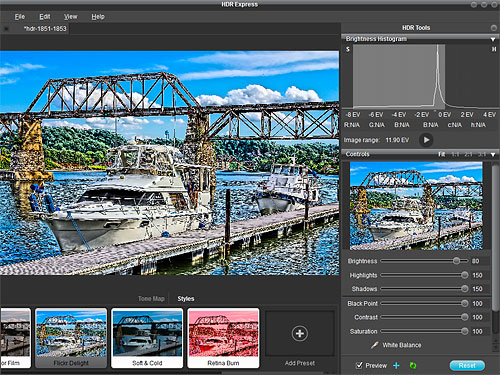Click the Highlights value 150

(477, 275)
